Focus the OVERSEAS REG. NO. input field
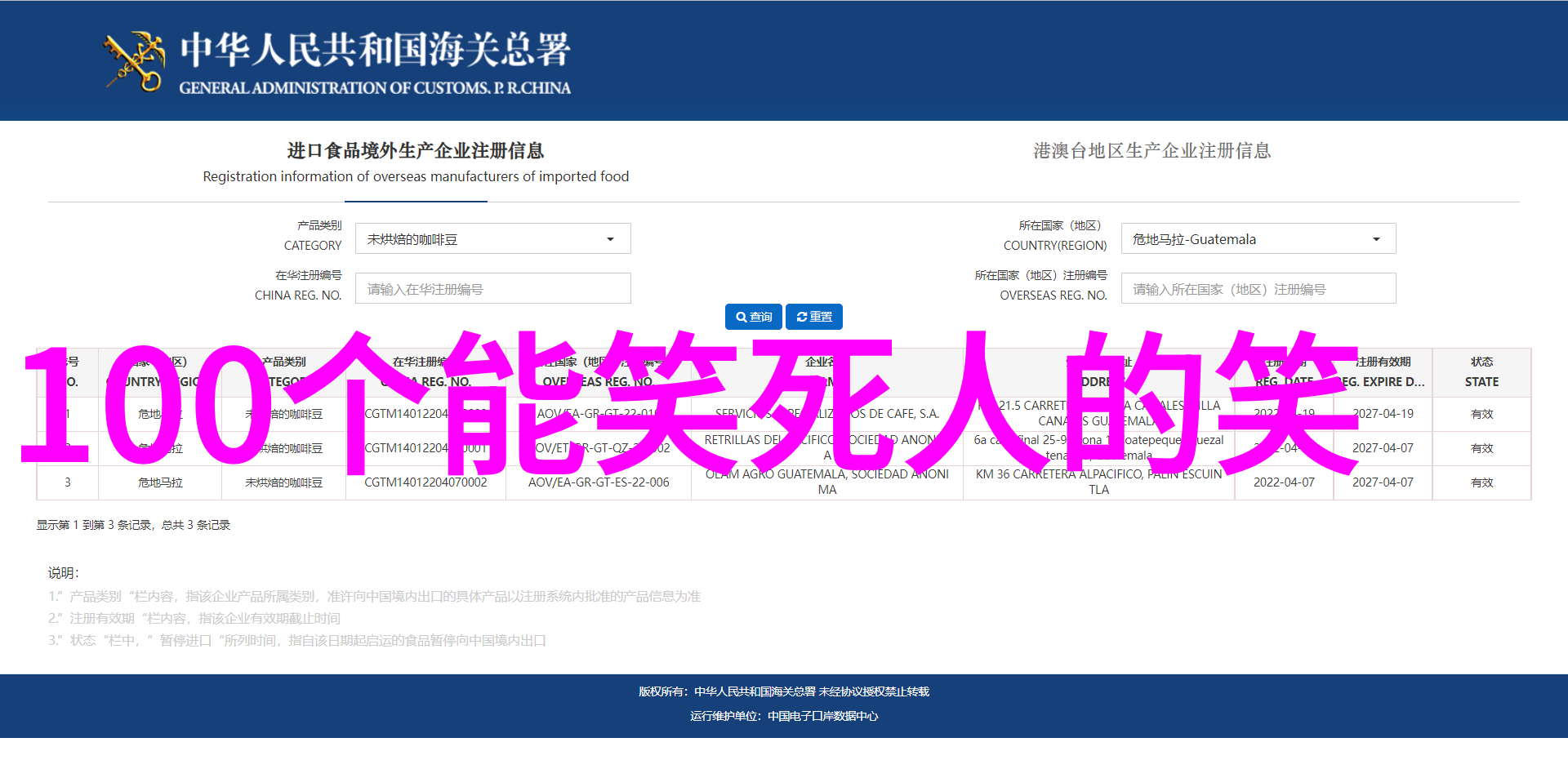The height and width of the screenshot is (769, 1568). 1258,289
